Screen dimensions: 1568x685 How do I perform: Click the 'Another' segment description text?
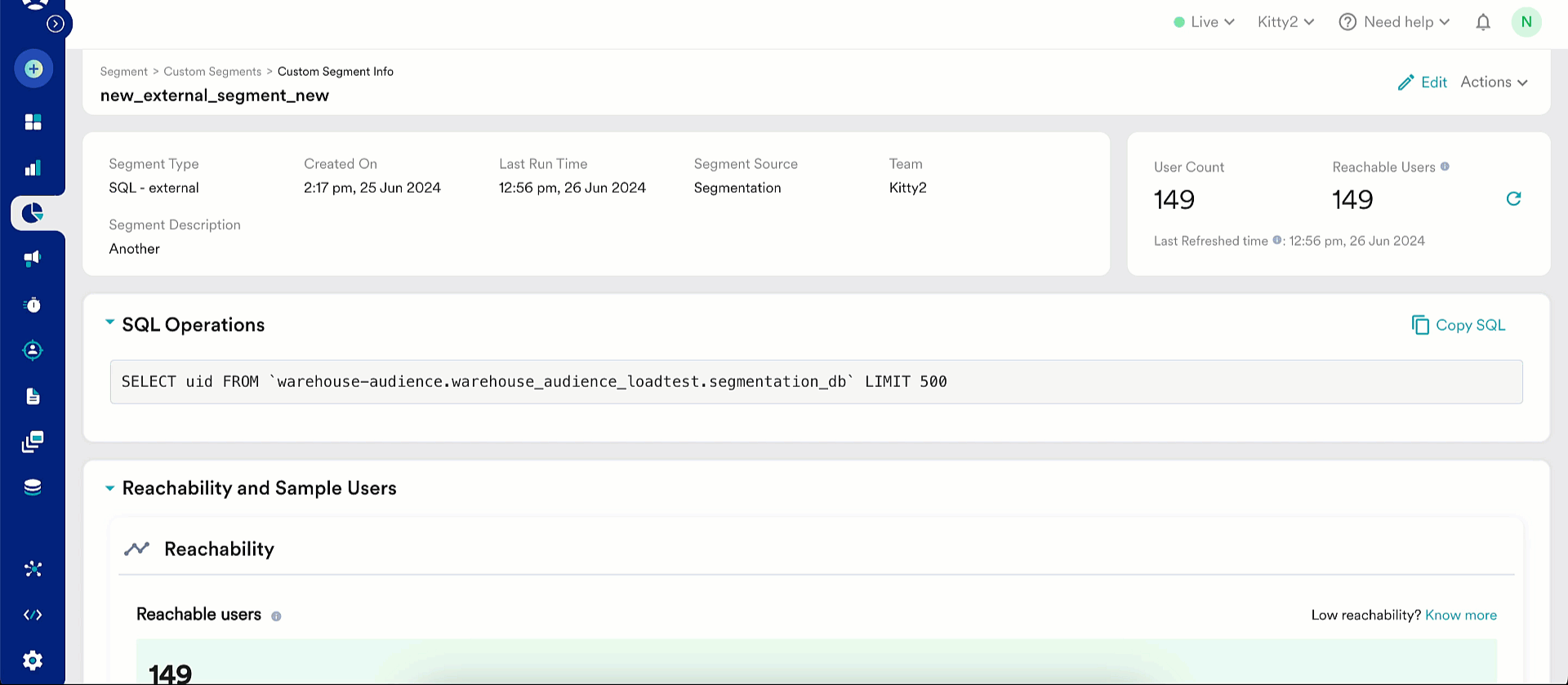(135, 249)
